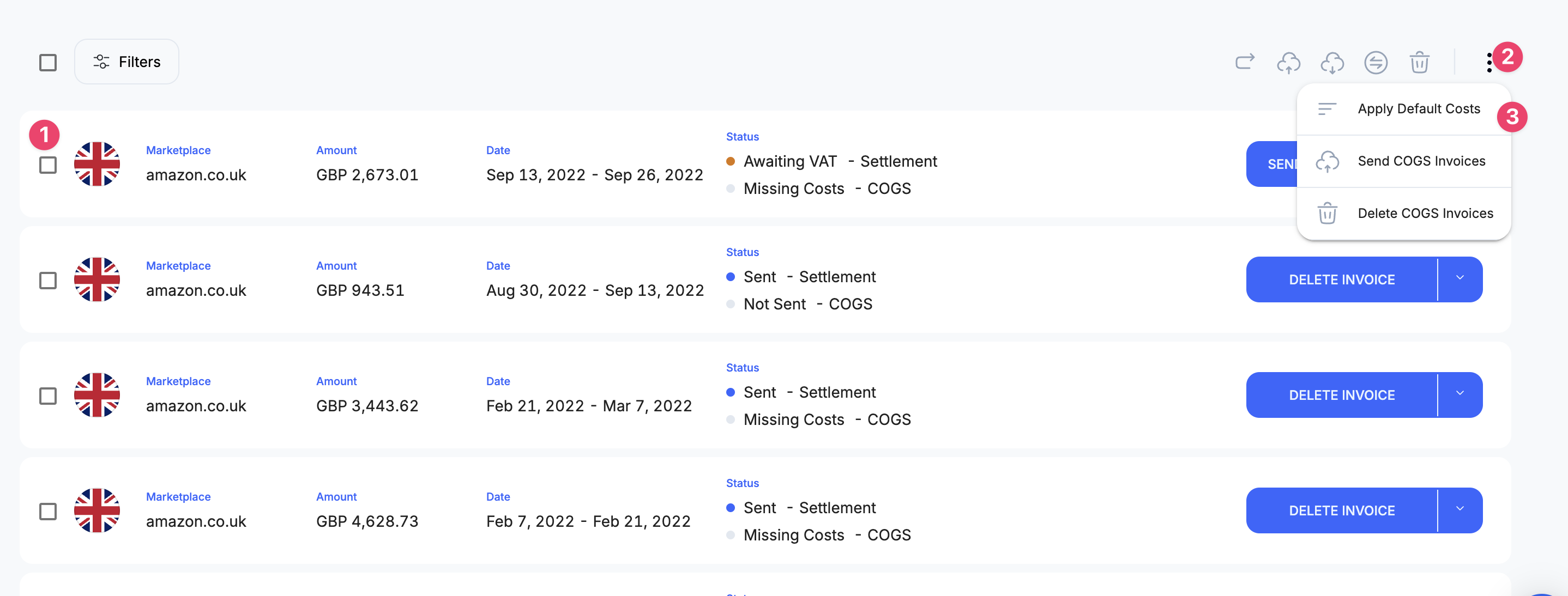Click the lines icon beside Apply Default Costs

(1327, 109)
